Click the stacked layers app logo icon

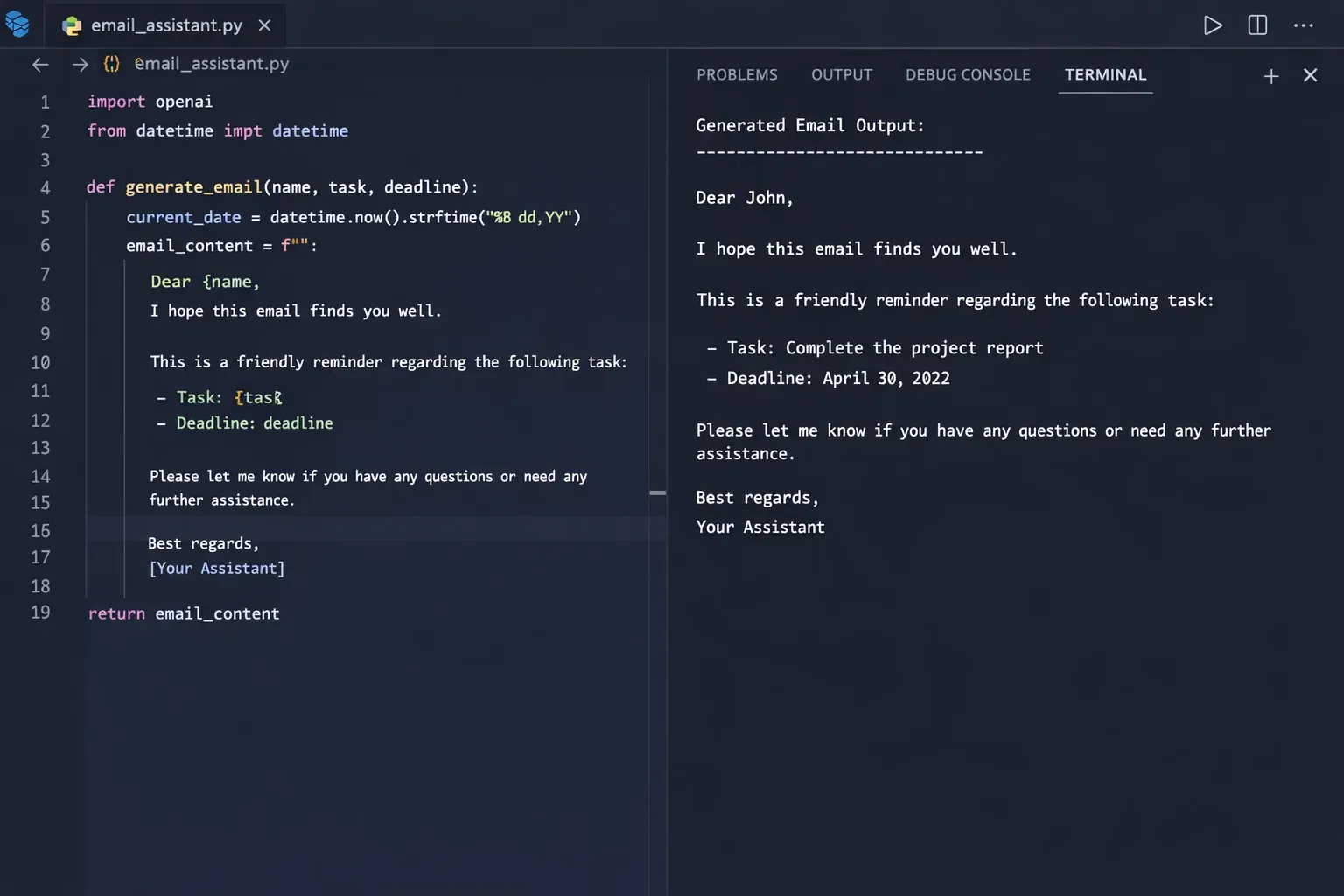point(17,24)
